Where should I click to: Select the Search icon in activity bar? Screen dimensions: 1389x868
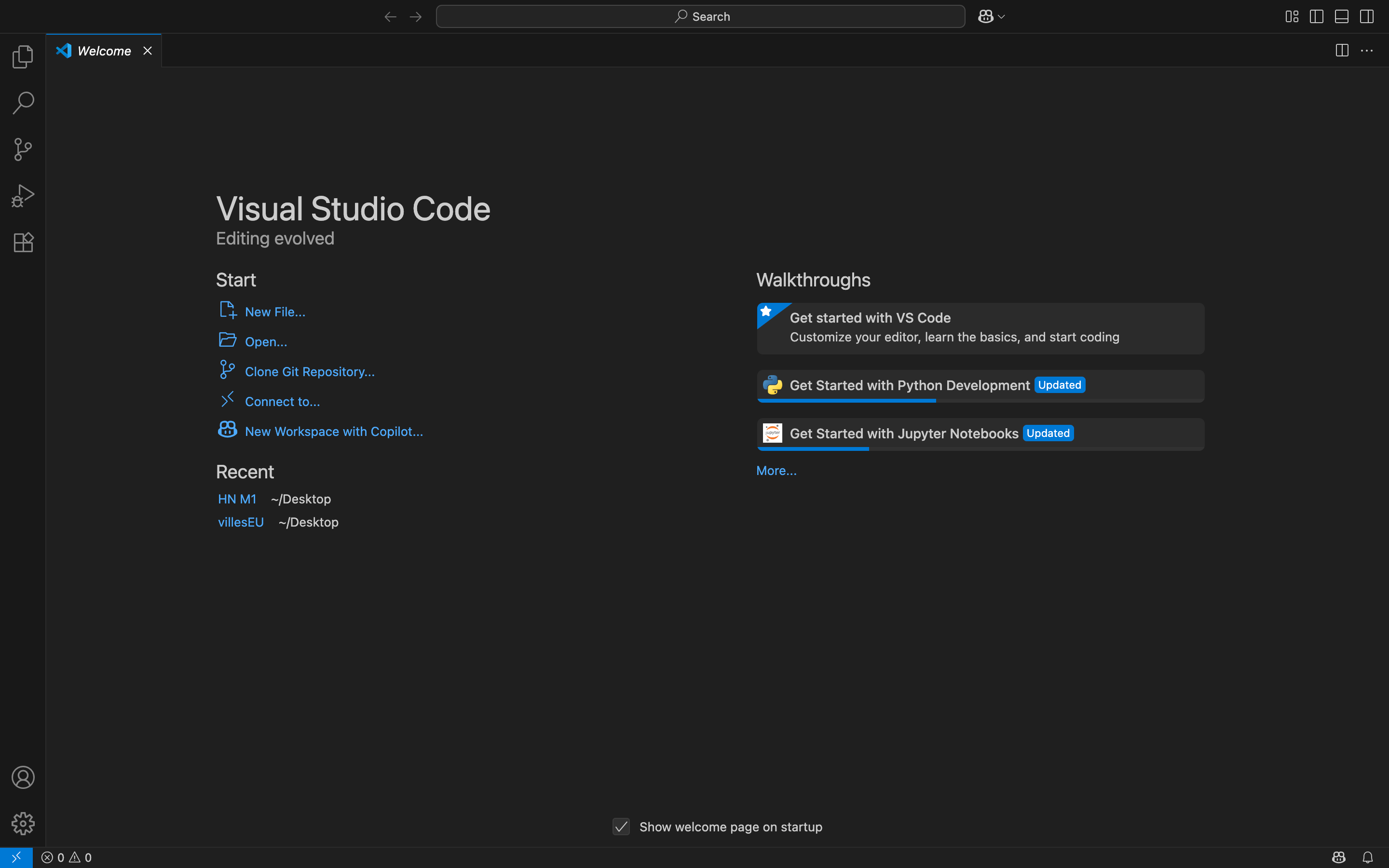23,102
